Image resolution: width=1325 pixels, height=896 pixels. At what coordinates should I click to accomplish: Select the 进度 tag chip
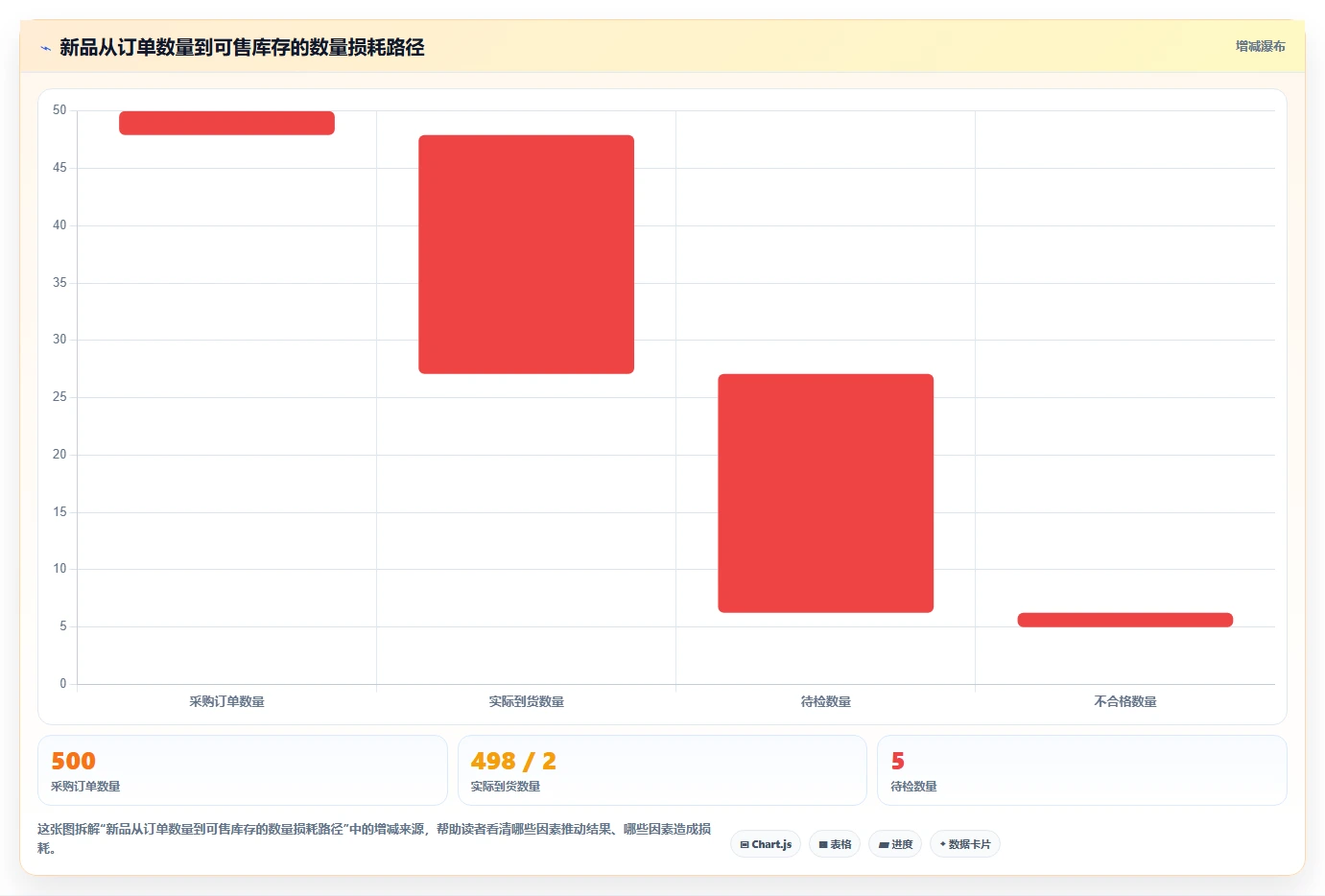pos(895,844)
